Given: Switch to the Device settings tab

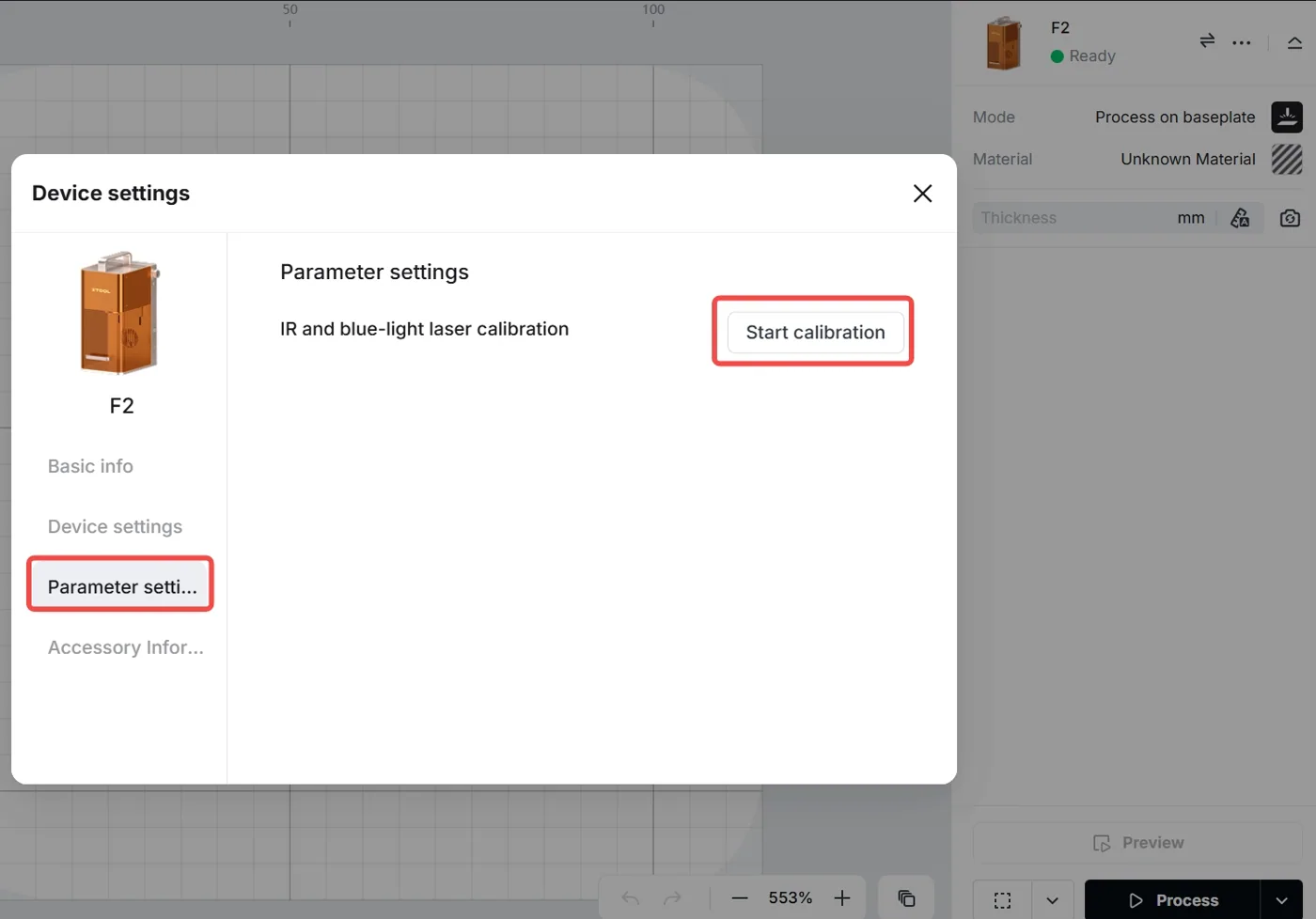Looking at the screenshot, I should 115,526.
